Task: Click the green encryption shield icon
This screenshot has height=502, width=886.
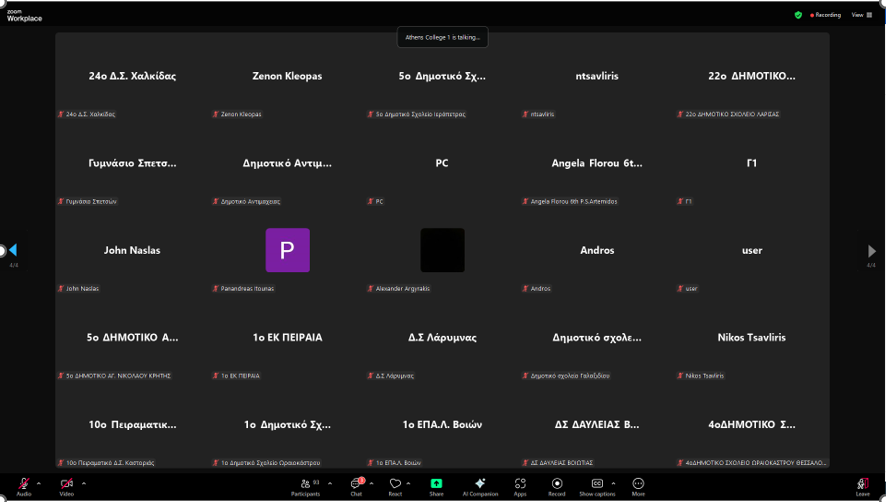Action: (798, 15)
